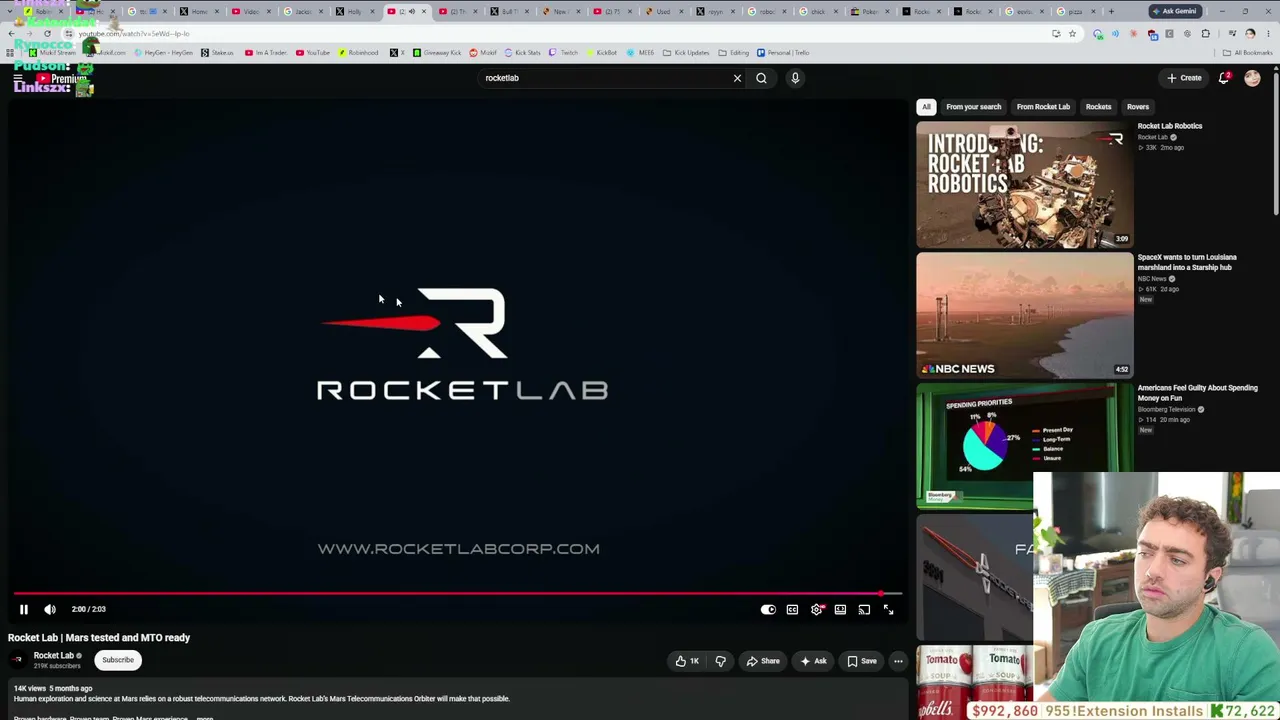This screenshot has width=1280, height=720.
Task: Select the "From Rocket Lab" chip
Action: pyautogui.click(x=1043, y=107)
